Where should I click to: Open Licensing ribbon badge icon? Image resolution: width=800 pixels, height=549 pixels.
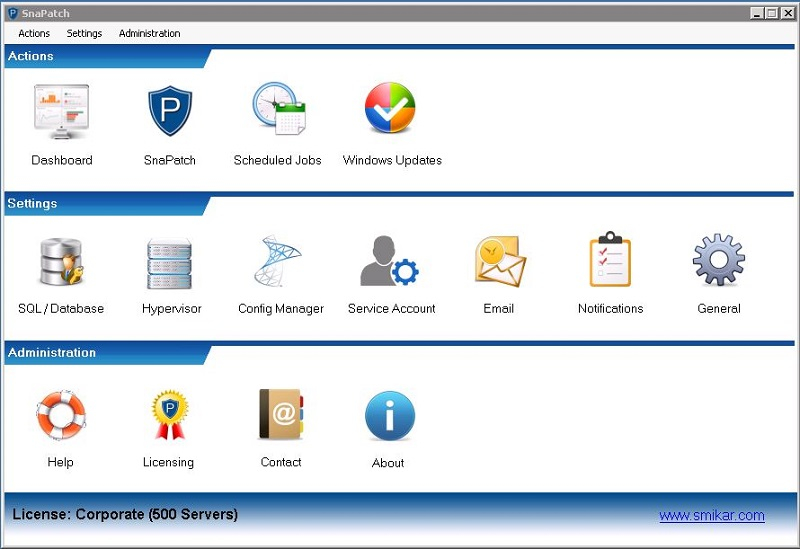tap(170, 415)
